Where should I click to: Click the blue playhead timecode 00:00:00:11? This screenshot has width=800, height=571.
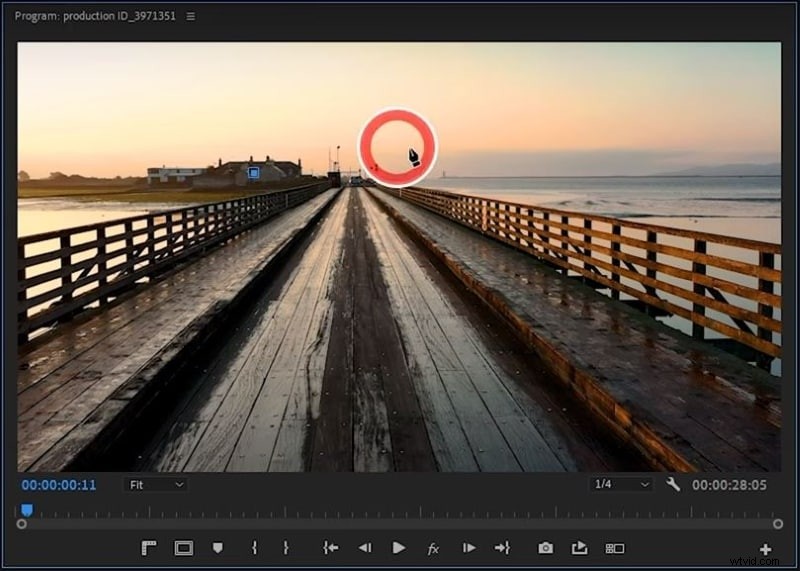pyautogui.click(x=59, y=485)
